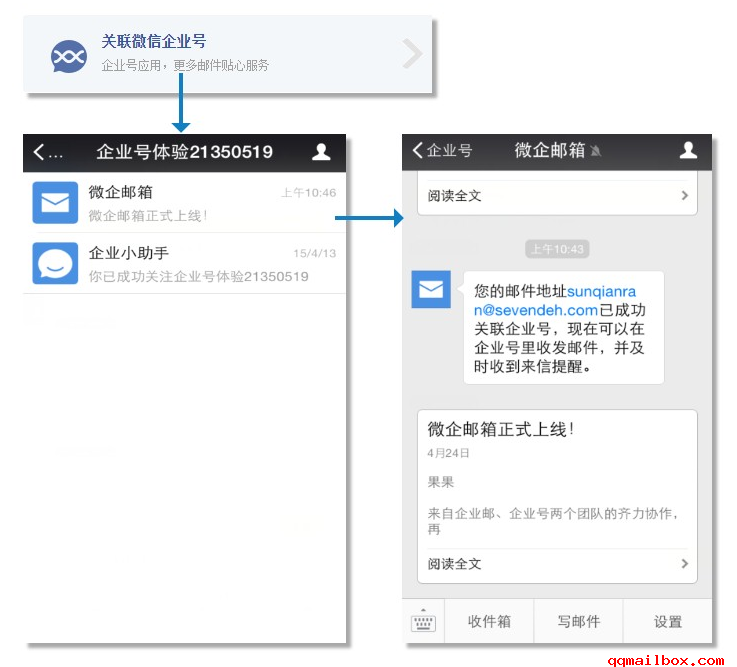The height and width of the screenshot is (667, 737).
Task: Tap the article date 4月24日
Action: click(x=448, y=453)
